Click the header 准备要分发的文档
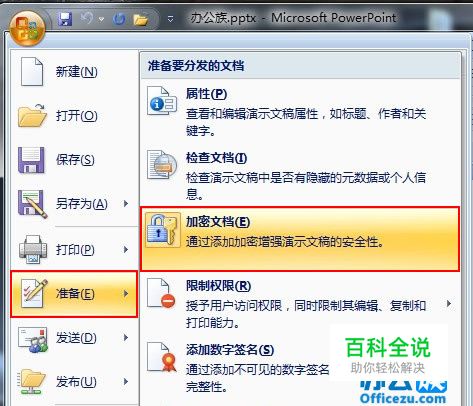The height and width of the screenshot is (406, 473). tap(196, 66)
